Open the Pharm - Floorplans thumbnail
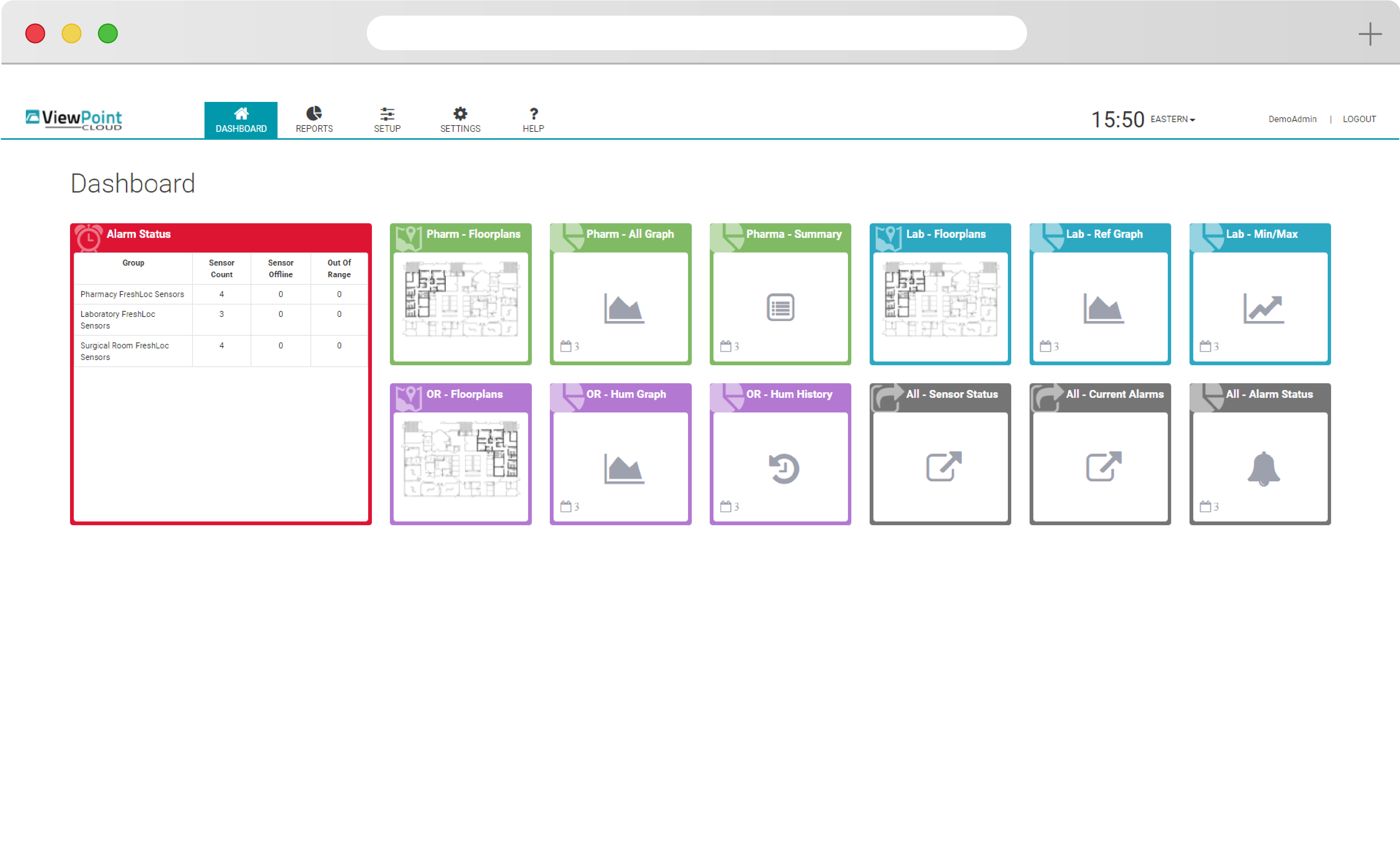This screenshot has height=868, width=1400. 461,299
